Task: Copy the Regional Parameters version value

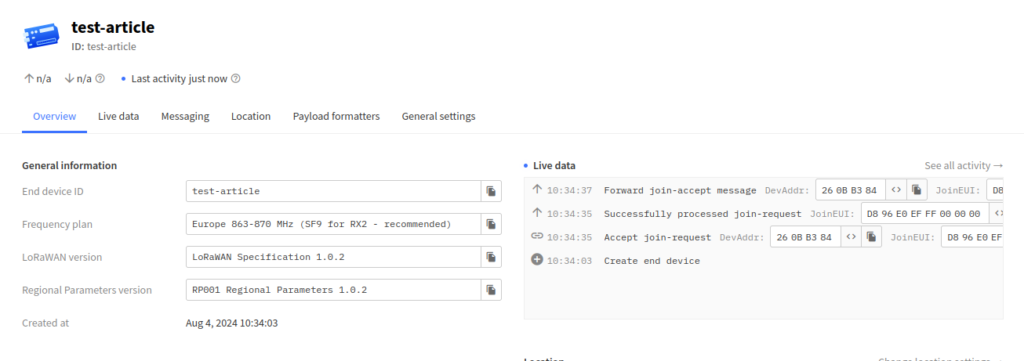Action: [491, 289]
